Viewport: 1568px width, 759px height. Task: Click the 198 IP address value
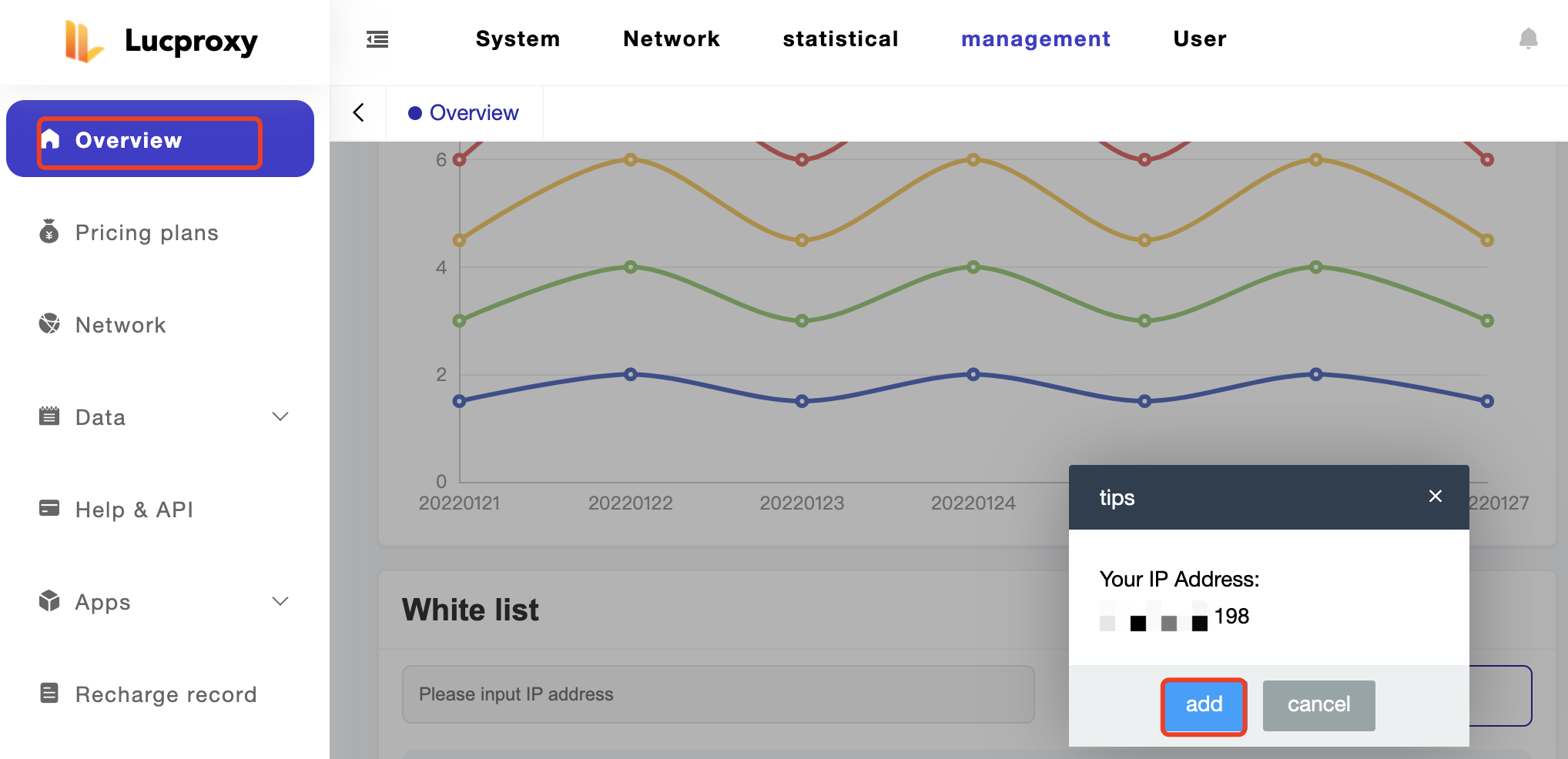pyautogui.click(x=1231, y=617)
